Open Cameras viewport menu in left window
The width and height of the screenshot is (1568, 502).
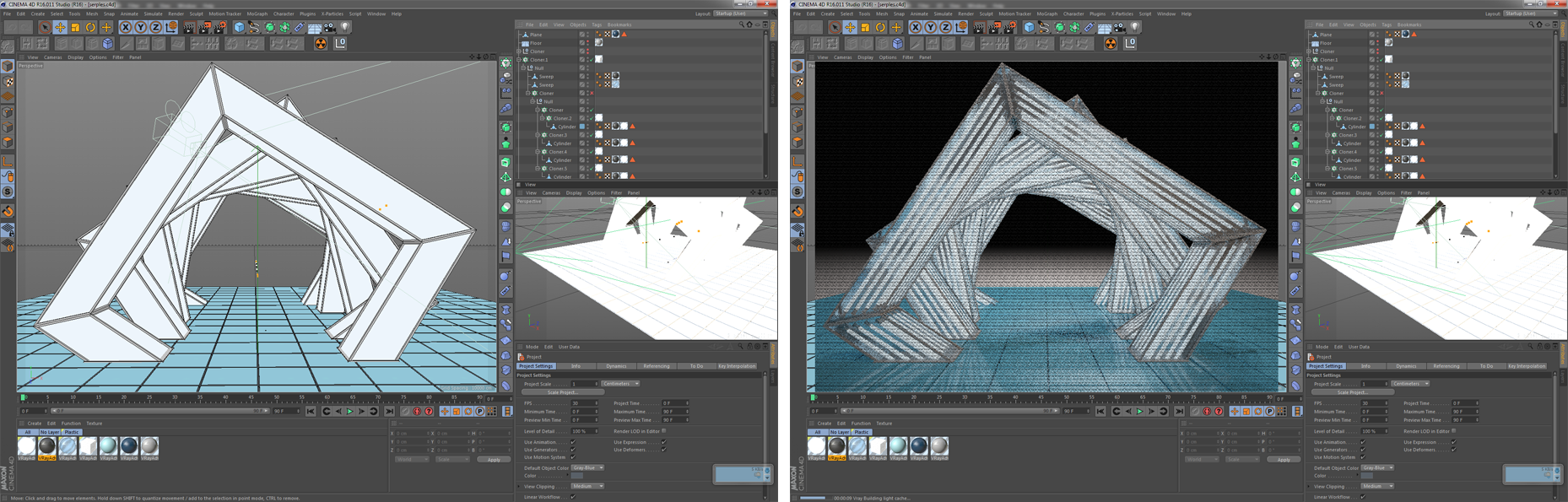pyautogui.click(x=52, y=57)
